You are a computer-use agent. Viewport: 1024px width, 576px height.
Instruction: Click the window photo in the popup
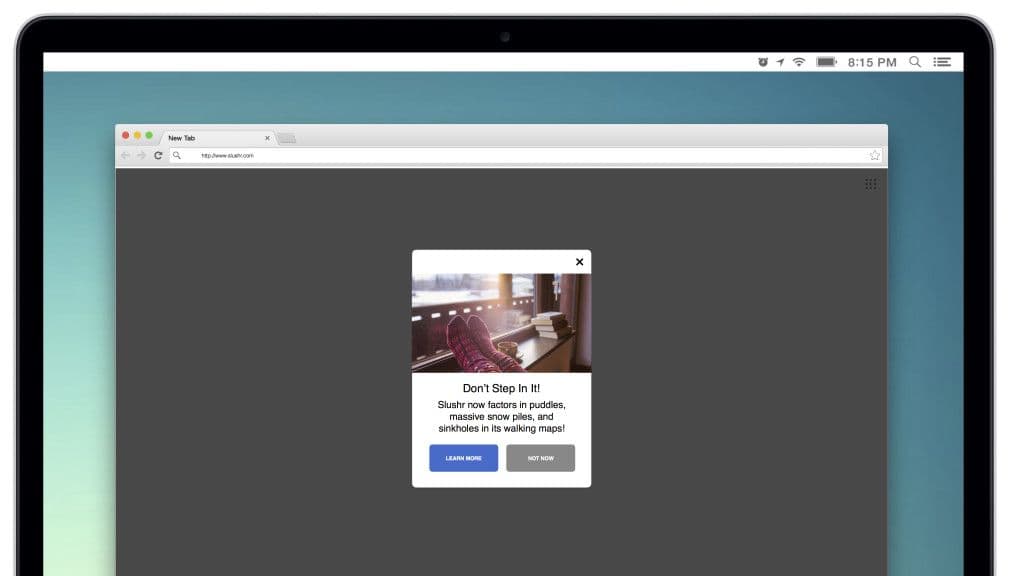point(501,321)
